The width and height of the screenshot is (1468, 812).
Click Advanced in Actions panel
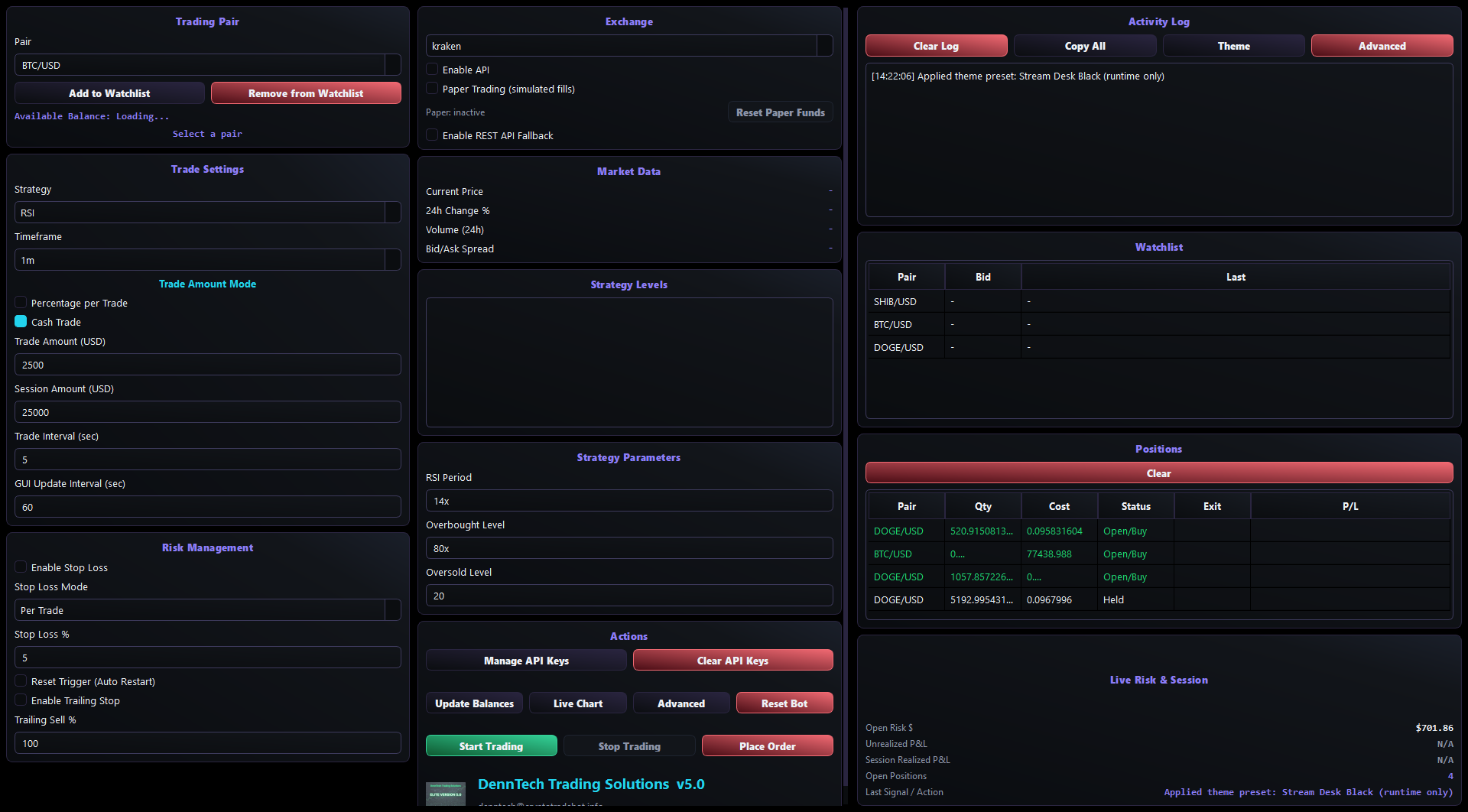coord(681,703)
